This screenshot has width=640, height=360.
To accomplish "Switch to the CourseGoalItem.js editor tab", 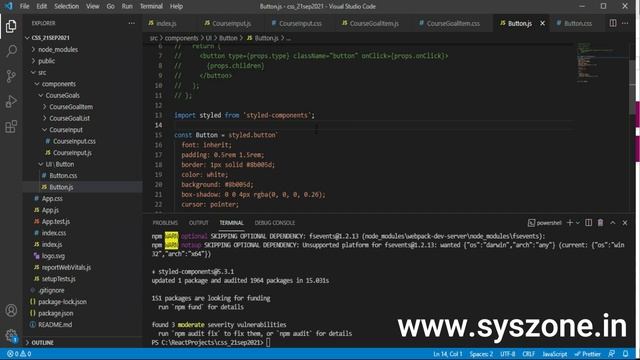I will pyautogui.click(x=374, y=23).
